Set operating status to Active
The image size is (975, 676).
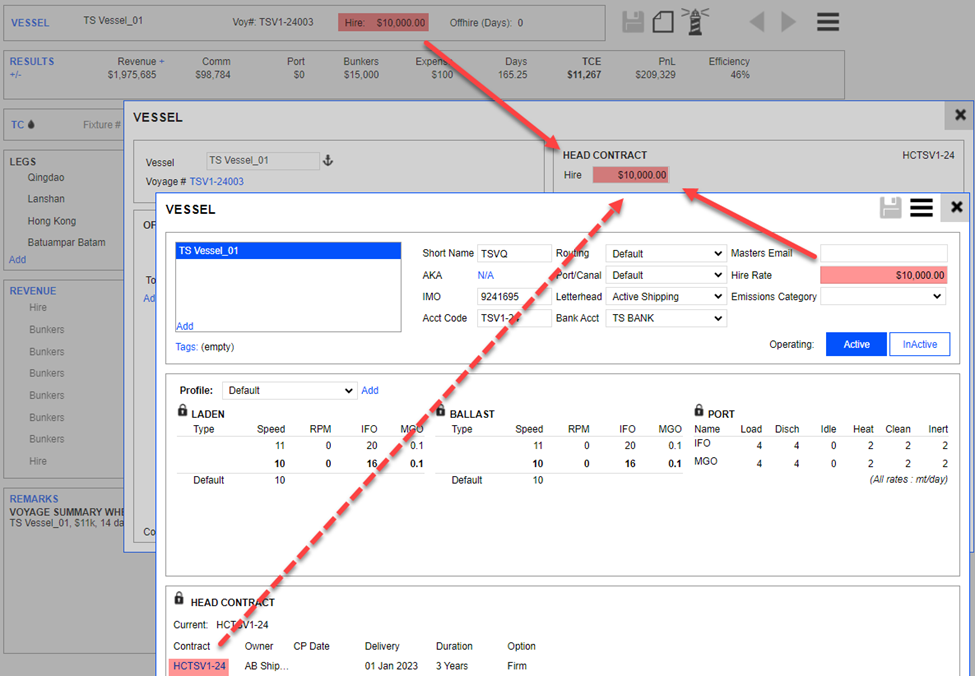click(856, 344)
